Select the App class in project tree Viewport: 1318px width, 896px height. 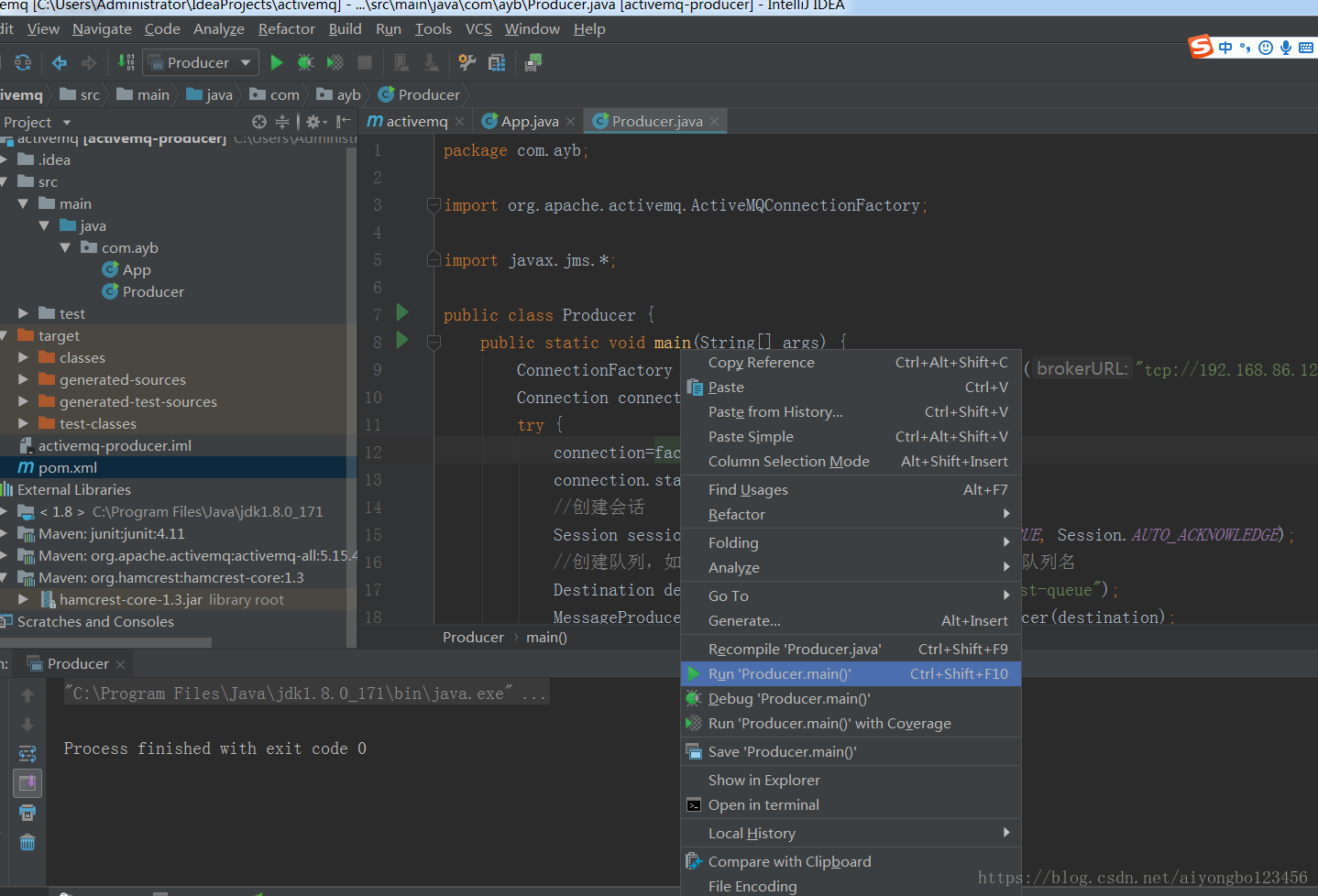click(137, 269)
